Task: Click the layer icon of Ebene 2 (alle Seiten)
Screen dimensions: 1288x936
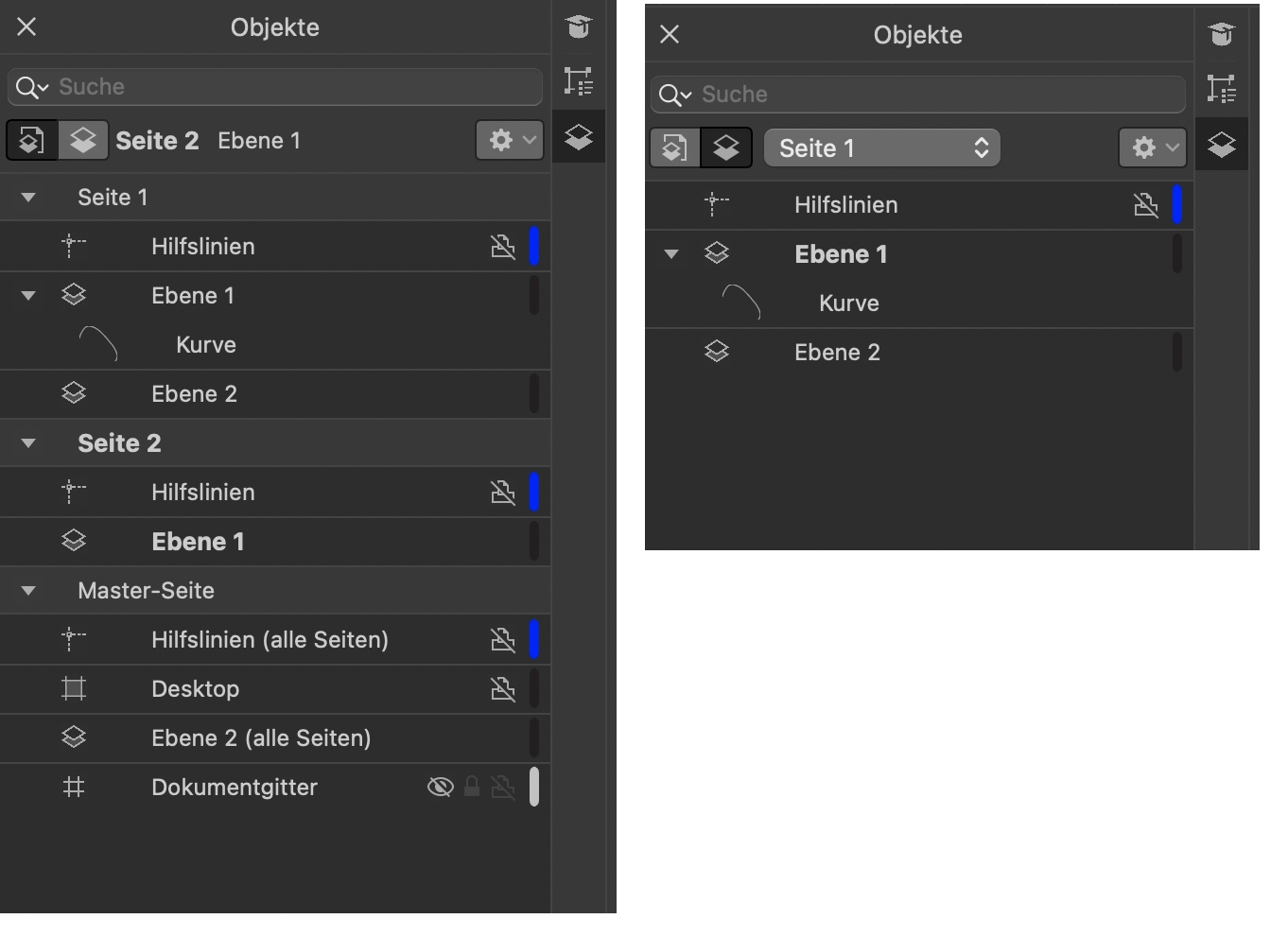Action: coord(73,738)
